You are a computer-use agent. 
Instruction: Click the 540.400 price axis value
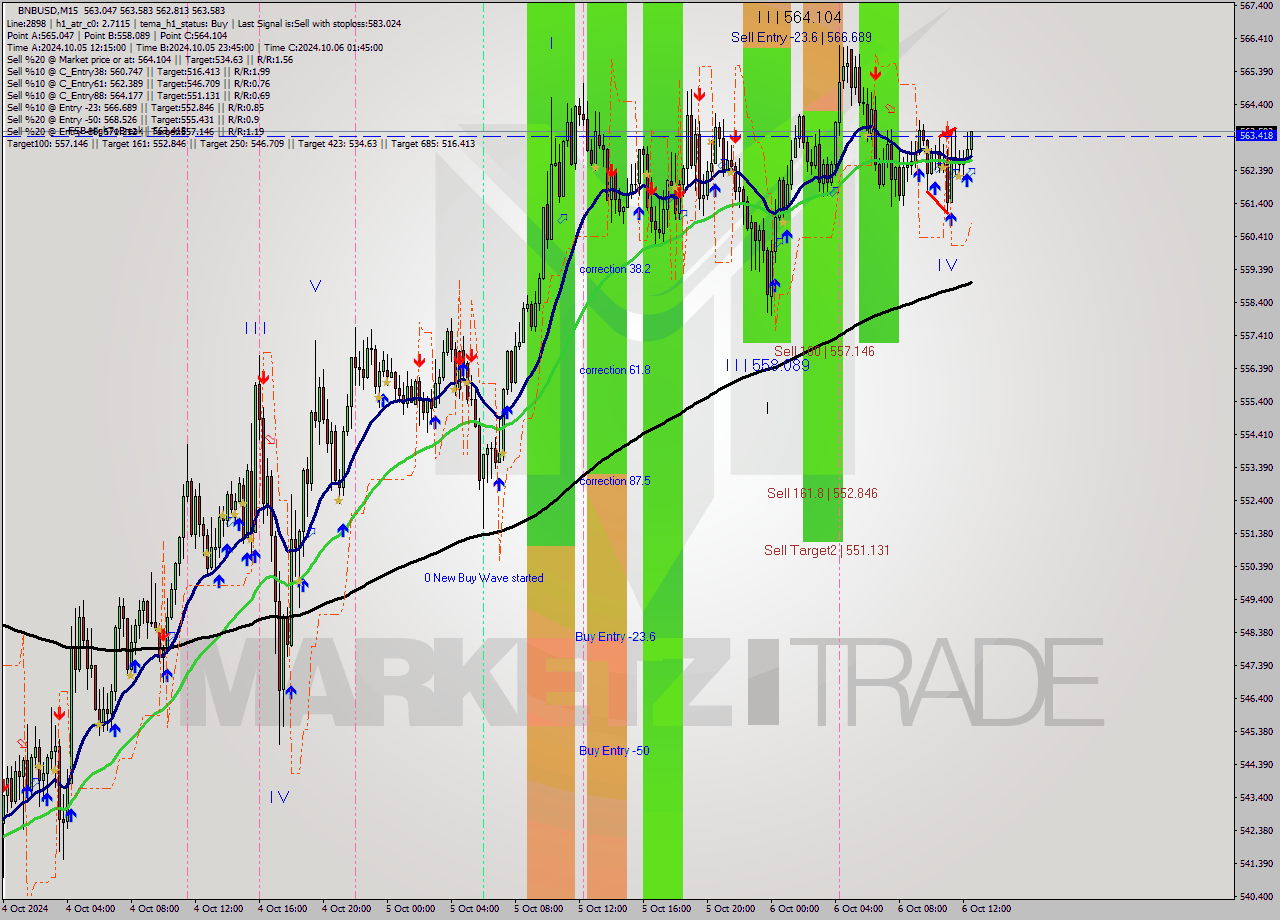click(x=1256, y=897)
